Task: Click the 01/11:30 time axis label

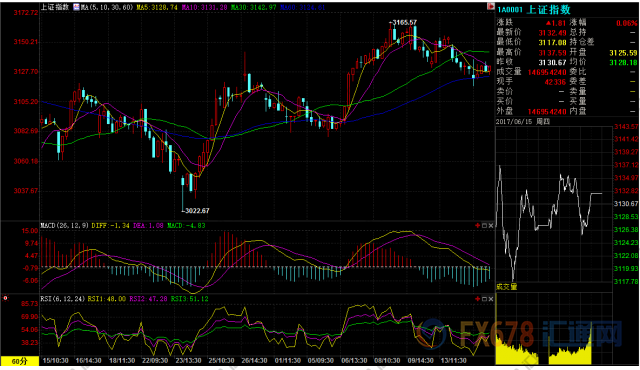Action: click(288, 361)
